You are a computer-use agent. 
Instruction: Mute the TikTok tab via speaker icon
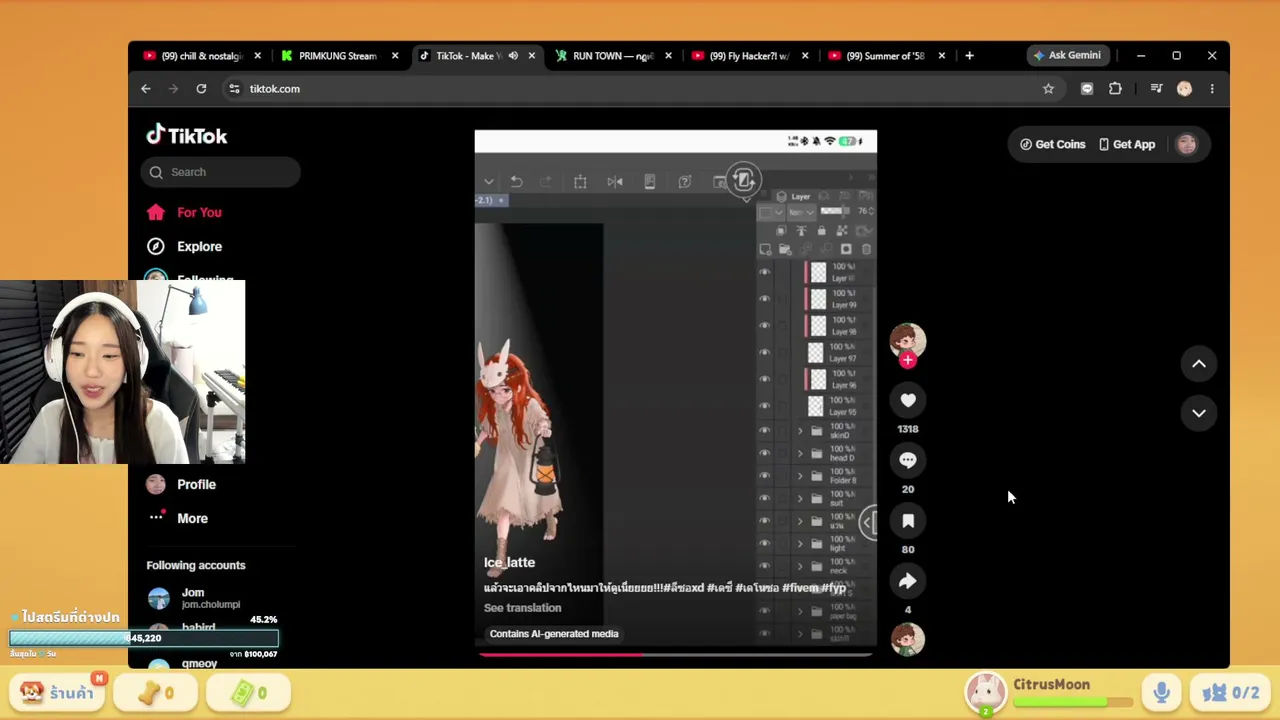click(513, 56)
